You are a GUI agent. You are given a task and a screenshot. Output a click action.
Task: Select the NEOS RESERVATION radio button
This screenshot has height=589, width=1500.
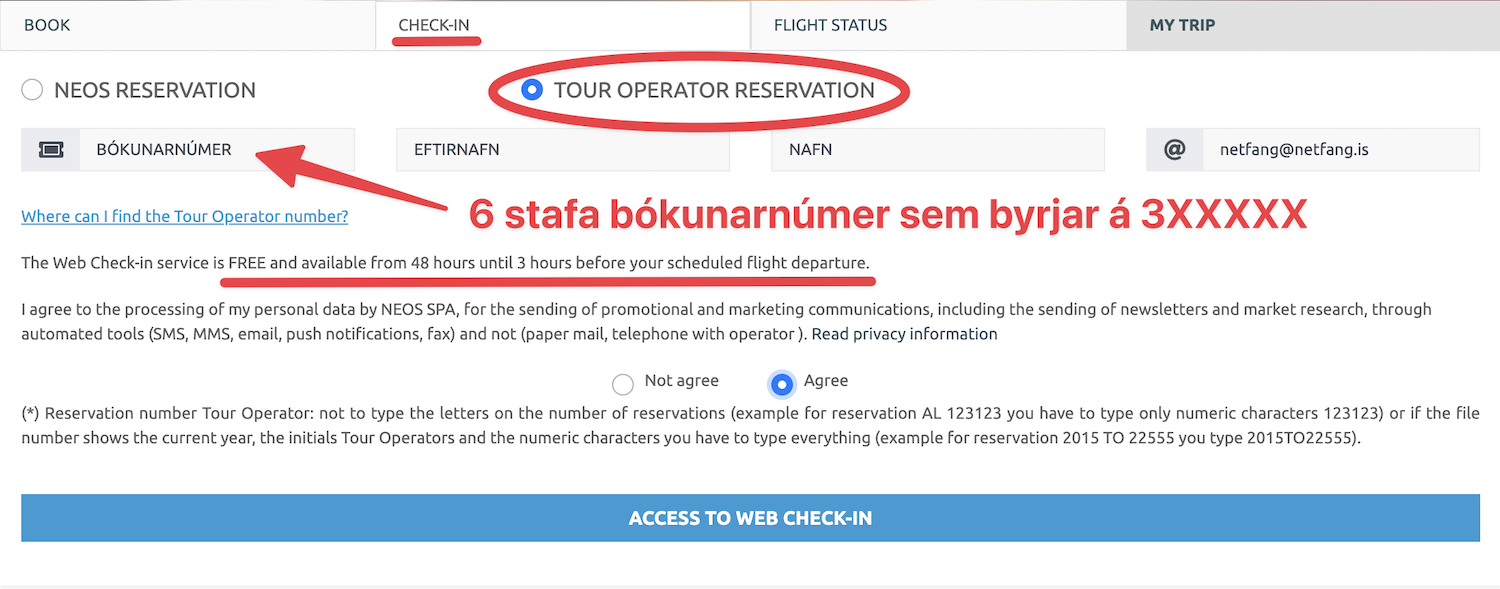(33, 90)
